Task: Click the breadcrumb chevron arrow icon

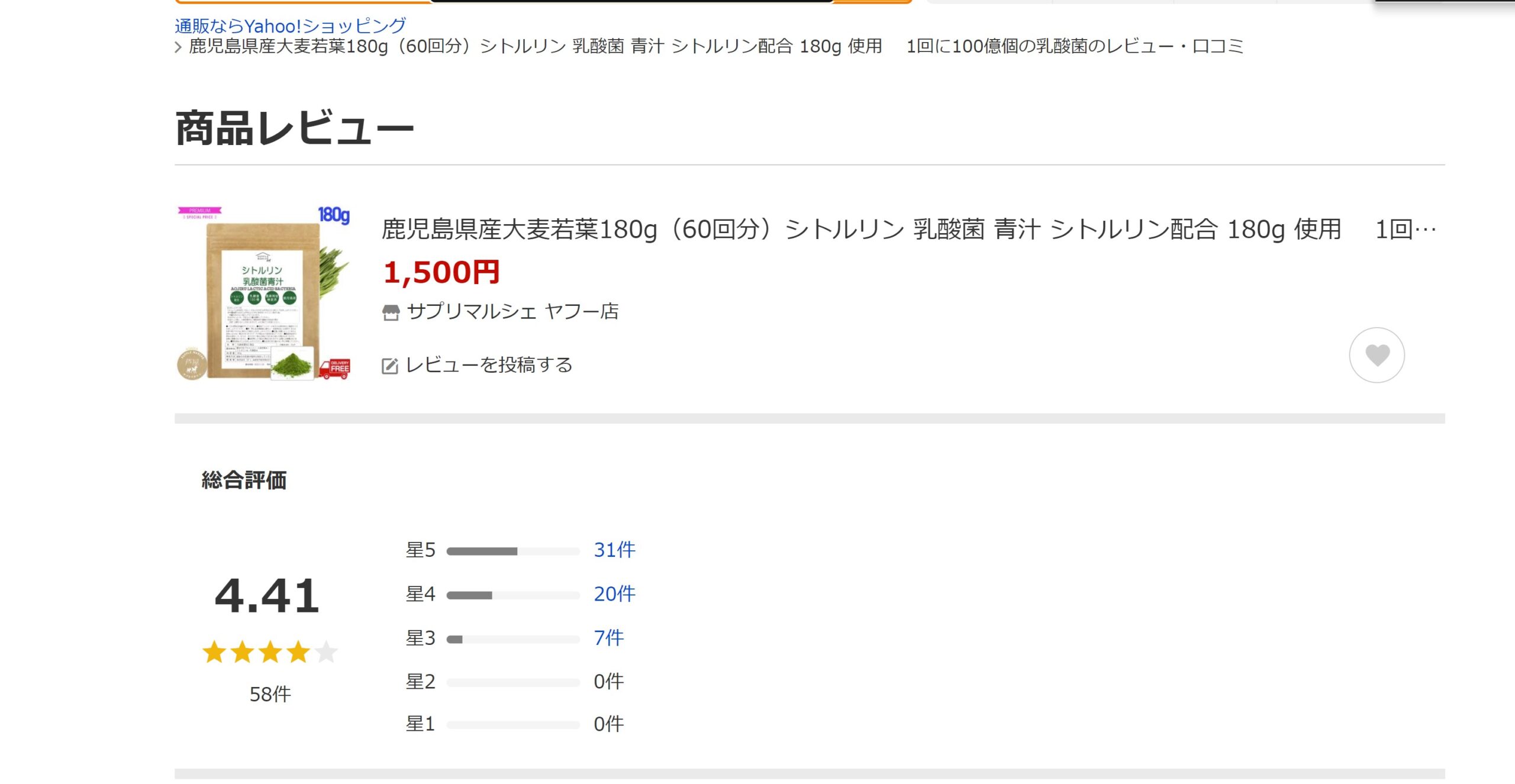Action: 178,47
